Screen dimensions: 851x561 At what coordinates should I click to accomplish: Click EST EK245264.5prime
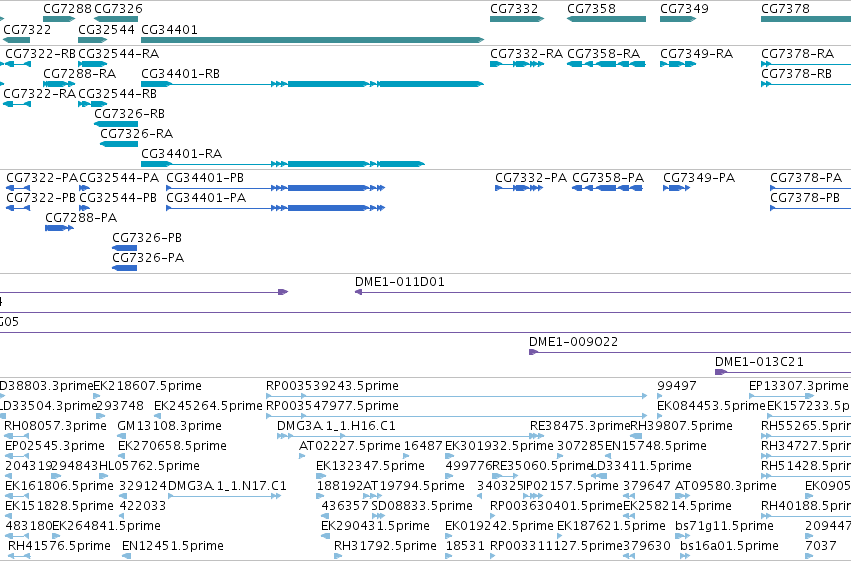208,406
